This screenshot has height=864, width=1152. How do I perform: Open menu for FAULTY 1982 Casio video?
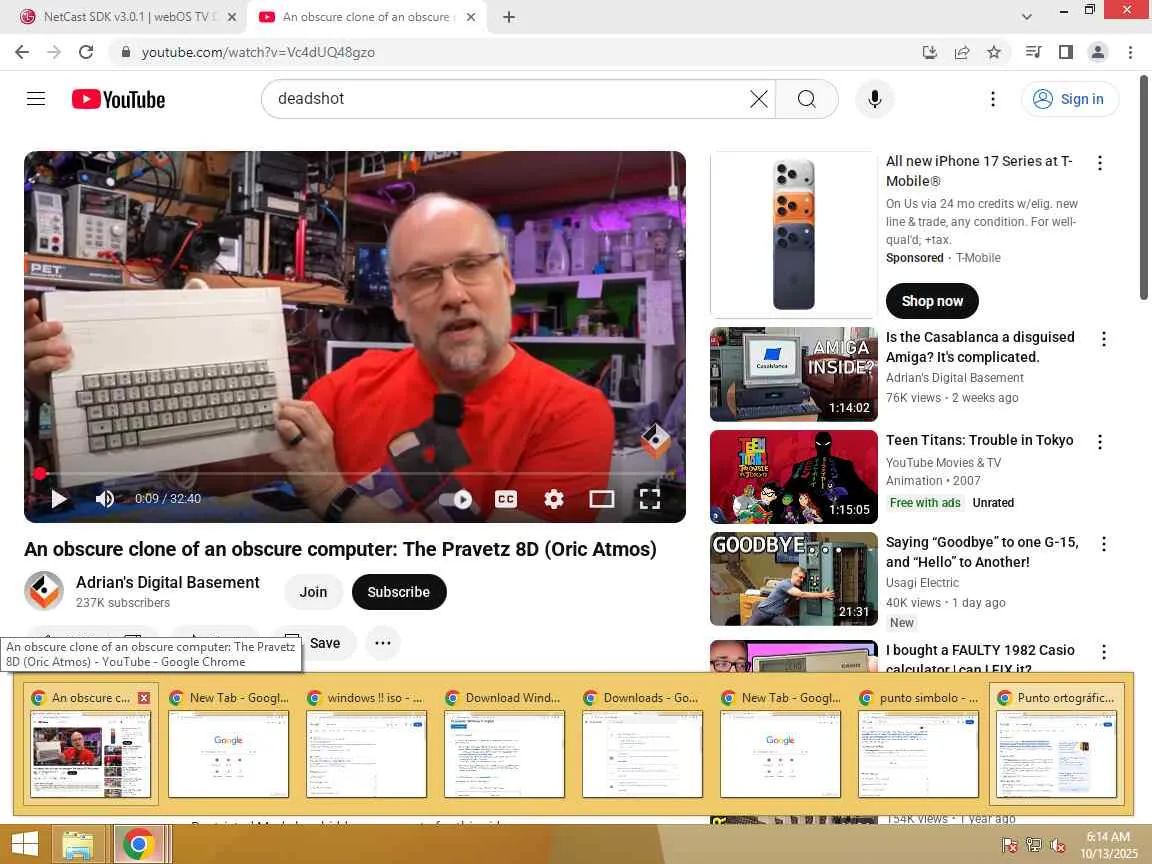tap(1104, 652)
